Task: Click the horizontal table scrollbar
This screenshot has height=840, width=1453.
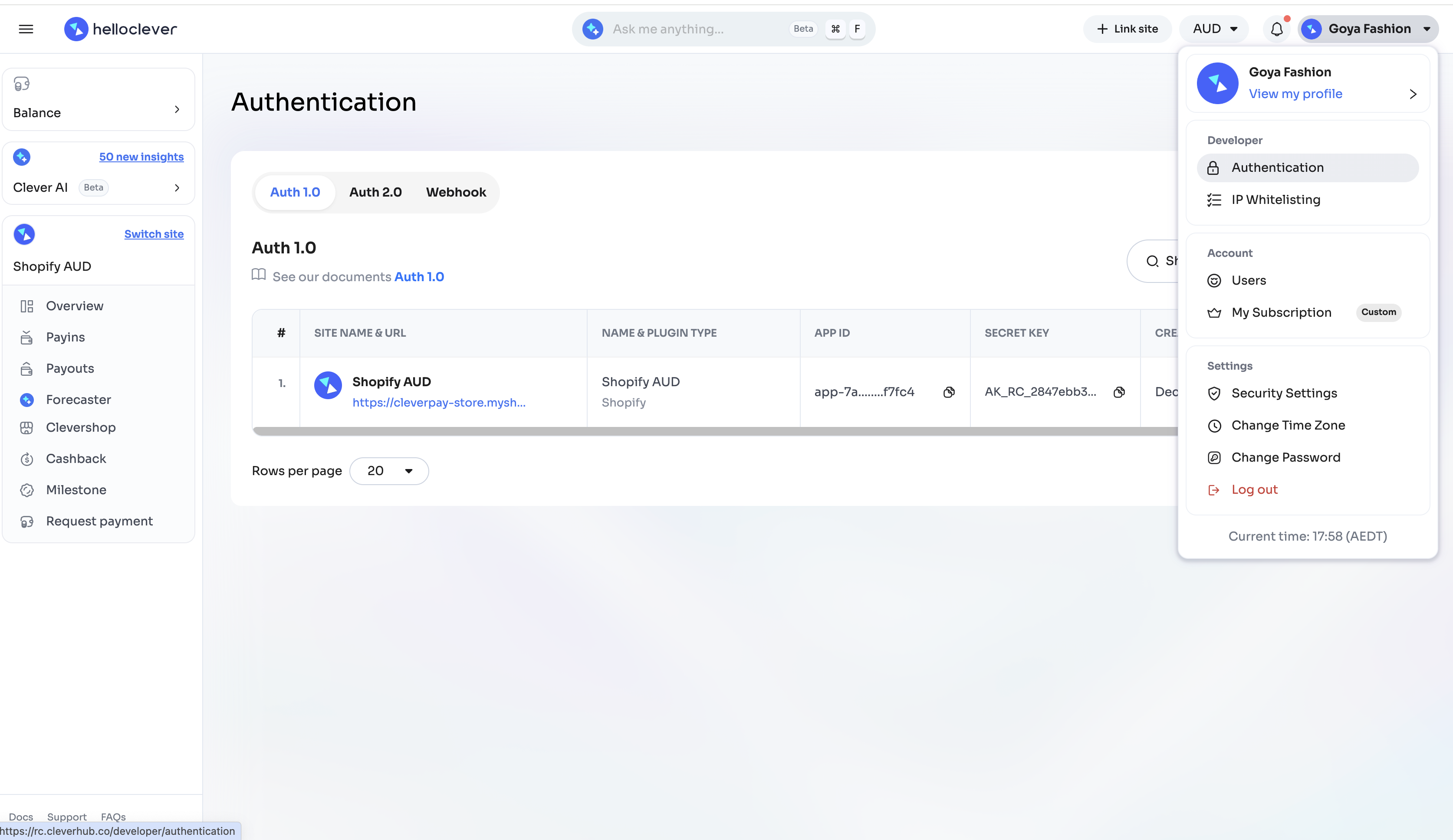Action: click(x=715, y=431)
